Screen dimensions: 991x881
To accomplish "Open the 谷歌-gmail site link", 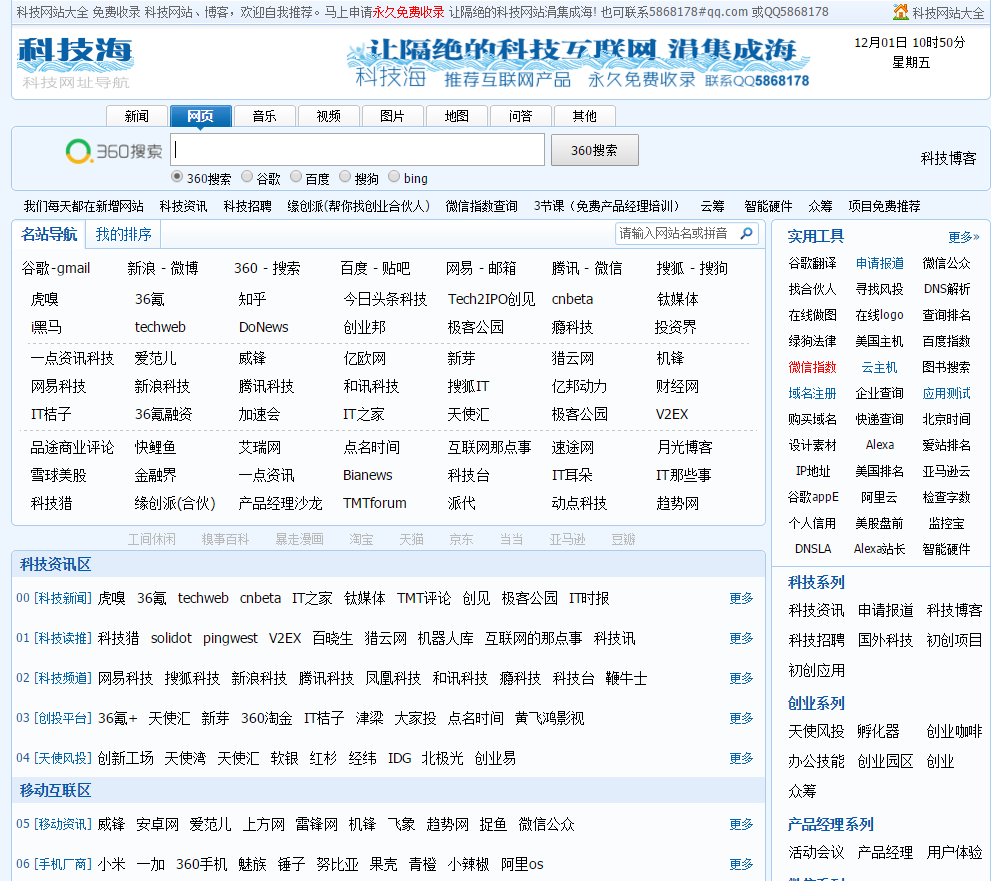I will pos(56,269).
